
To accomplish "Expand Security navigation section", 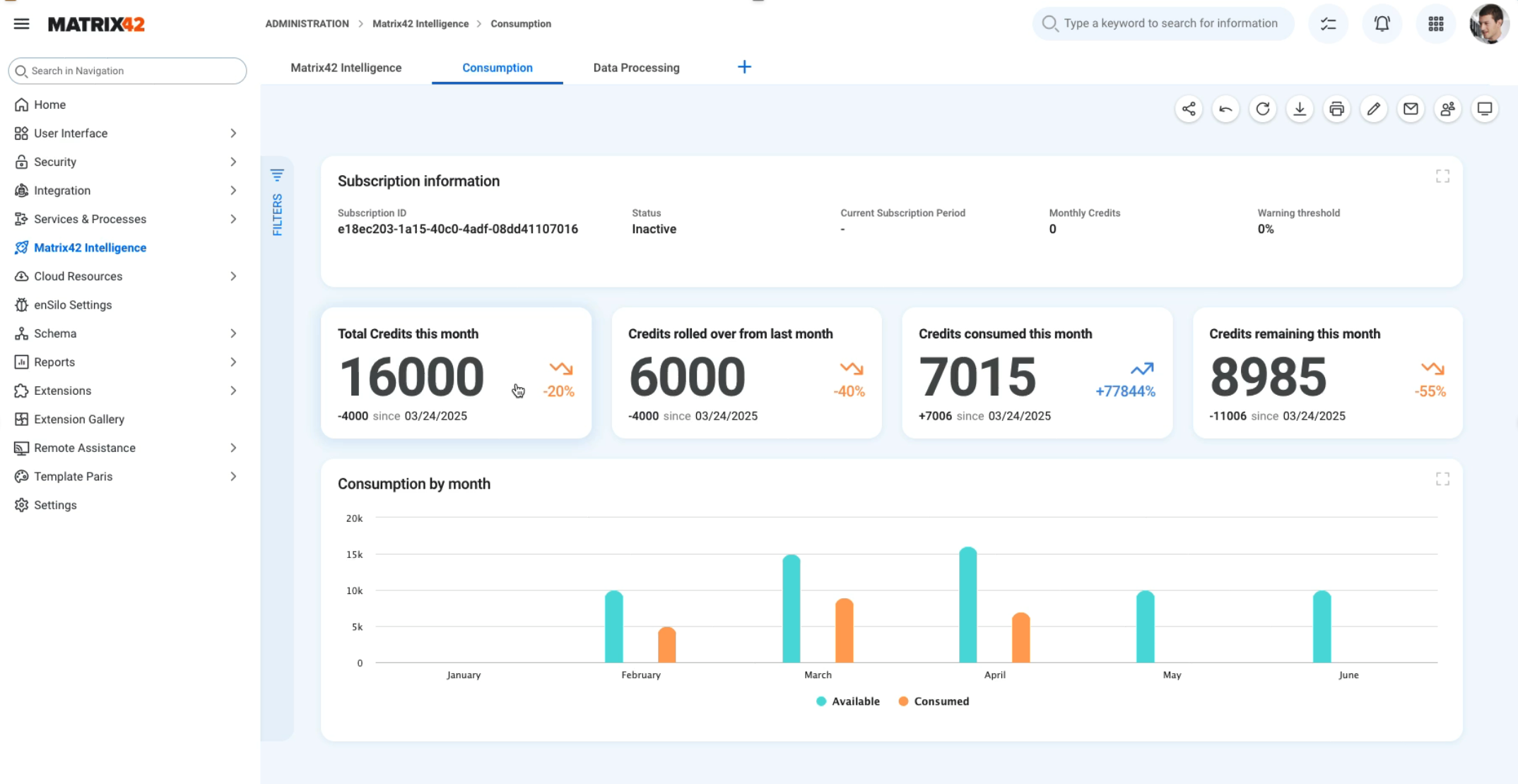I will (x=233, y=162).
